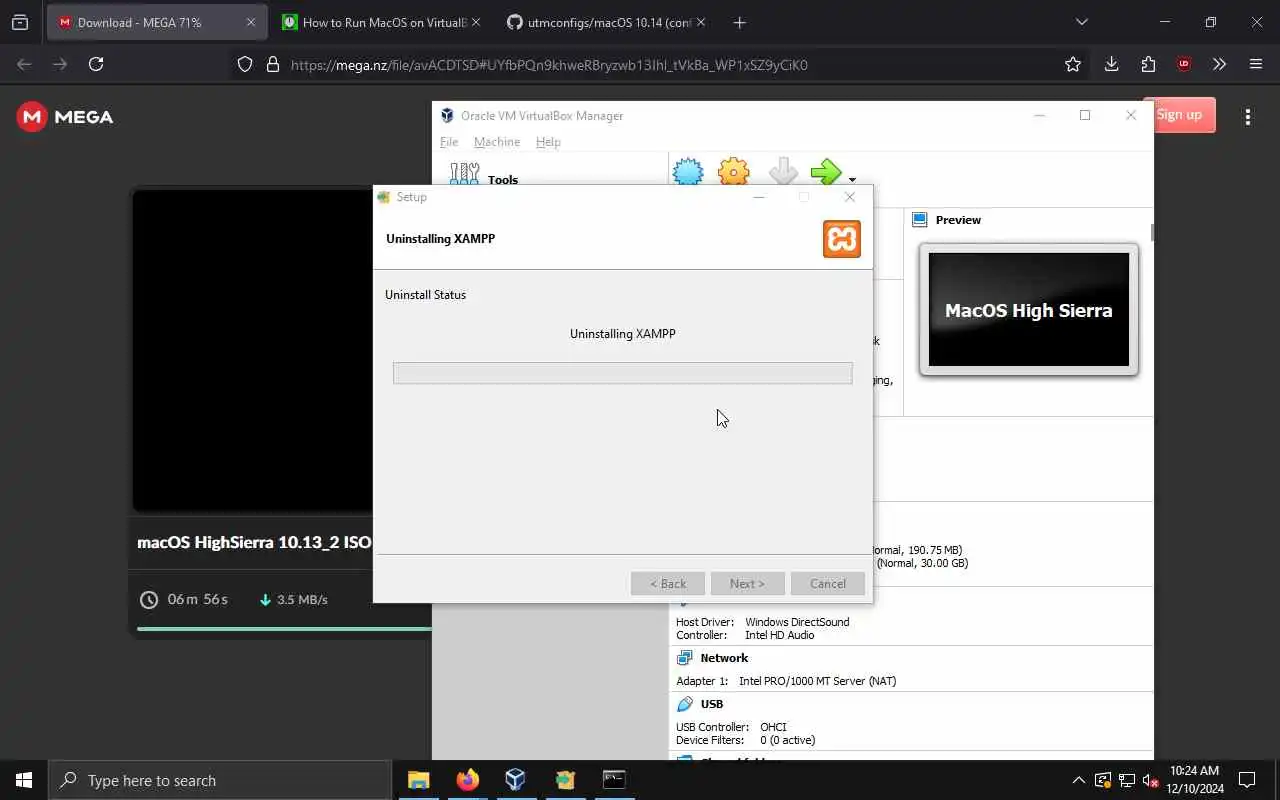Open the browser downloads panel
1280x800 pixels.
tap(1111, 64)
